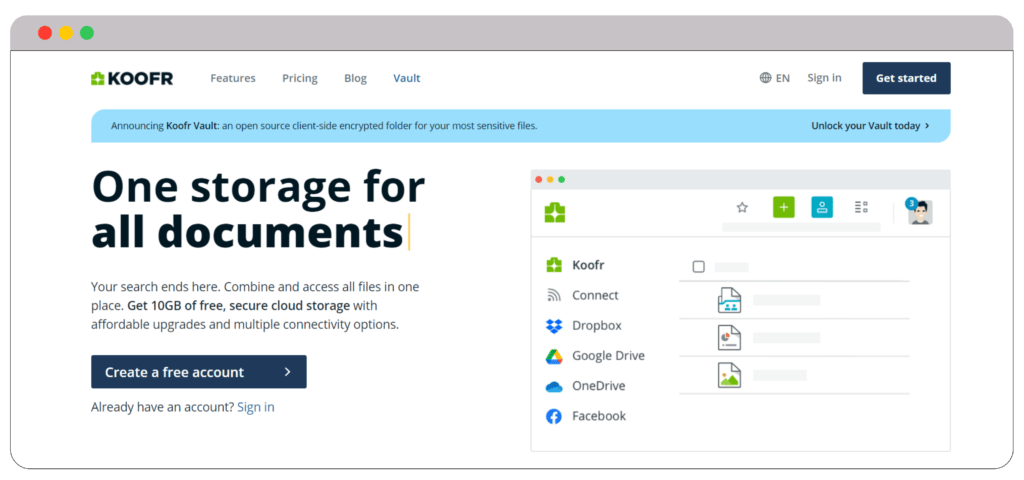This screenshot has height=480, width=1024.
Task: Open the Features menu item
Action: coord(233,78)
